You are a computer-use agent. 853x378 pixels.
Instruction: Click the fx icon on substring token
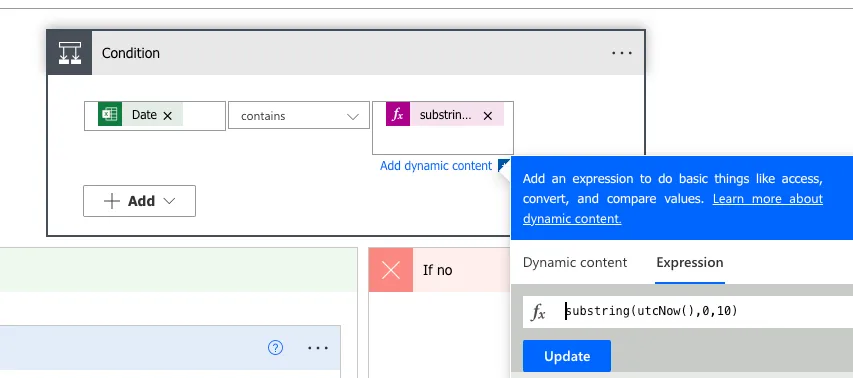coord(398,114)
